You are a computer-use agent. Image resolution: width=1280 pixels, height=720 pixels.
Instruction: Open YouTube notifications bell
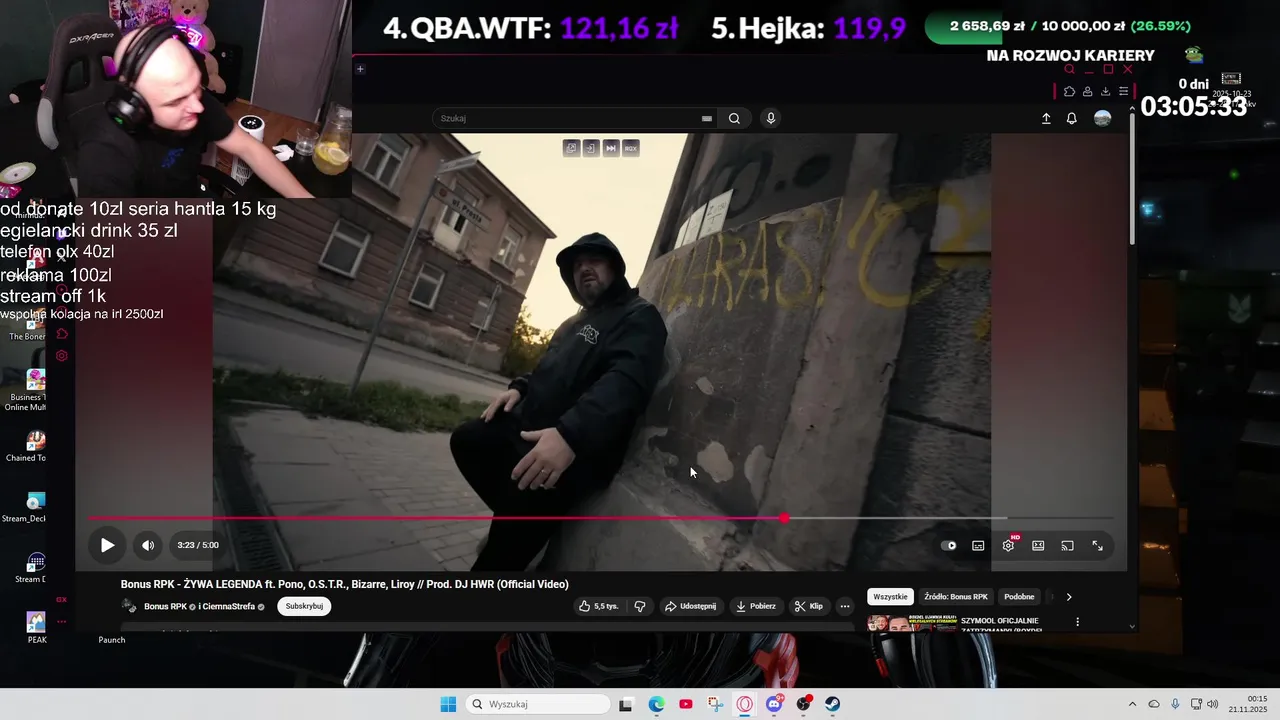click(x=1071, y=118)
